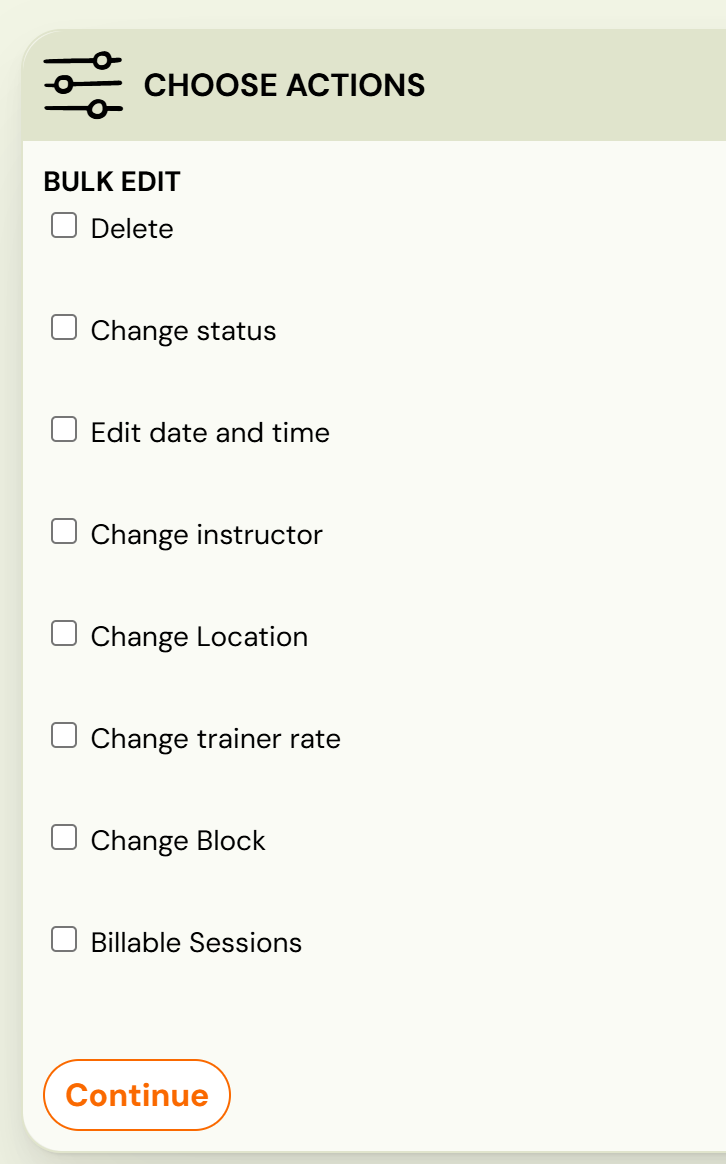Screen dimensions: 726x1164
Task: Click the Change trainer rate label
Action: [x=215, y=739]
